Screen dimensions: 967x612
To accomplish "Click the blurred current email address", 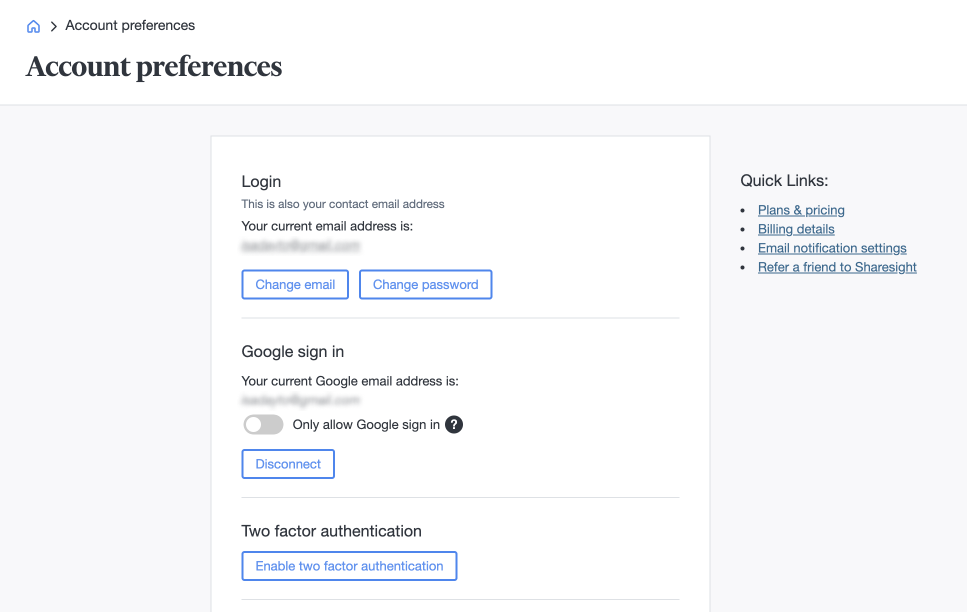I will point(300,246).
